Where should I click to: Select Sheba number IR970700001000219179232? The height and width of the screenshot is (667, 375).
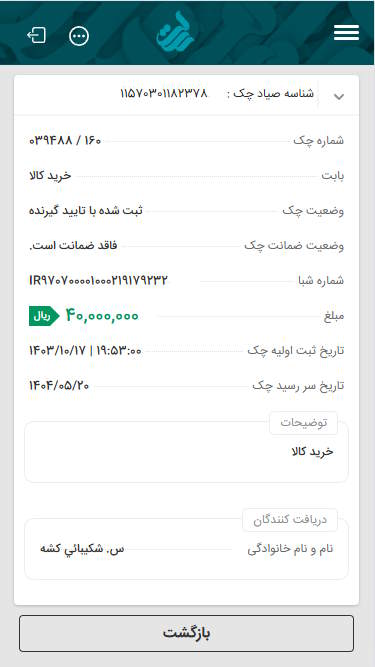coord(98,281)
